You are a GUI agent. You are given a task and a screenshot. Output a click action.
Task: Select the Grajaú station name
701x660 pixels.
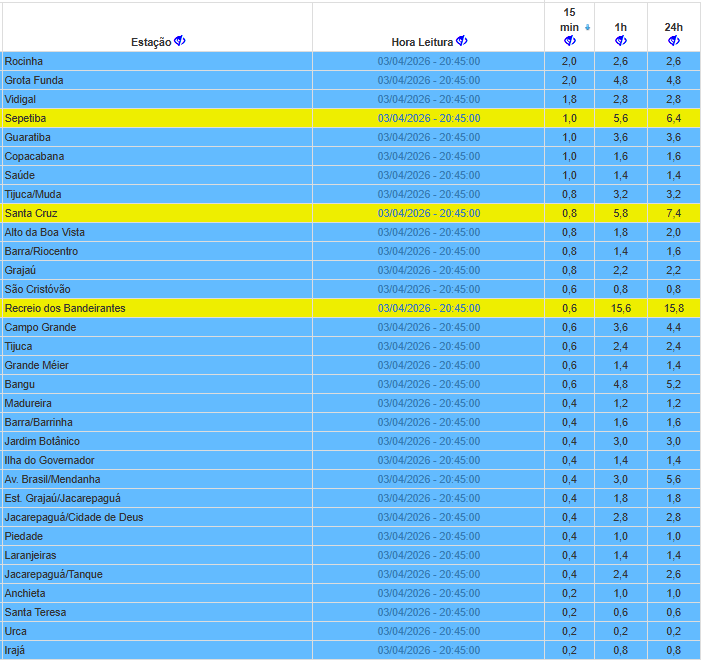[20, 270]
